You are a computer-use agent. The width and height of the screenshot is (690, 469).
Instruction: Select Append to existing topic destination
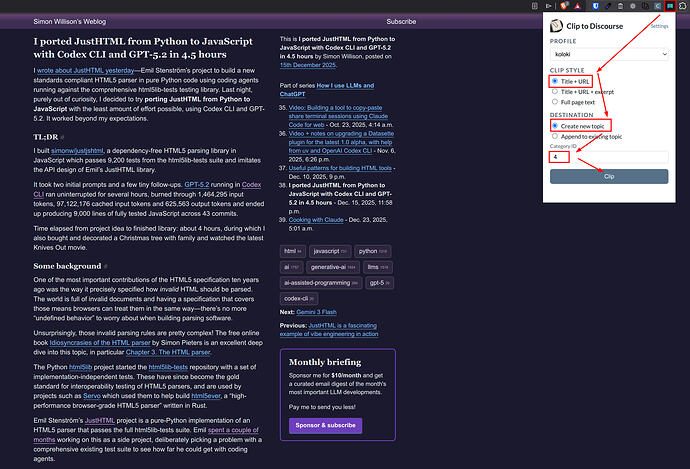coord(555,136)
